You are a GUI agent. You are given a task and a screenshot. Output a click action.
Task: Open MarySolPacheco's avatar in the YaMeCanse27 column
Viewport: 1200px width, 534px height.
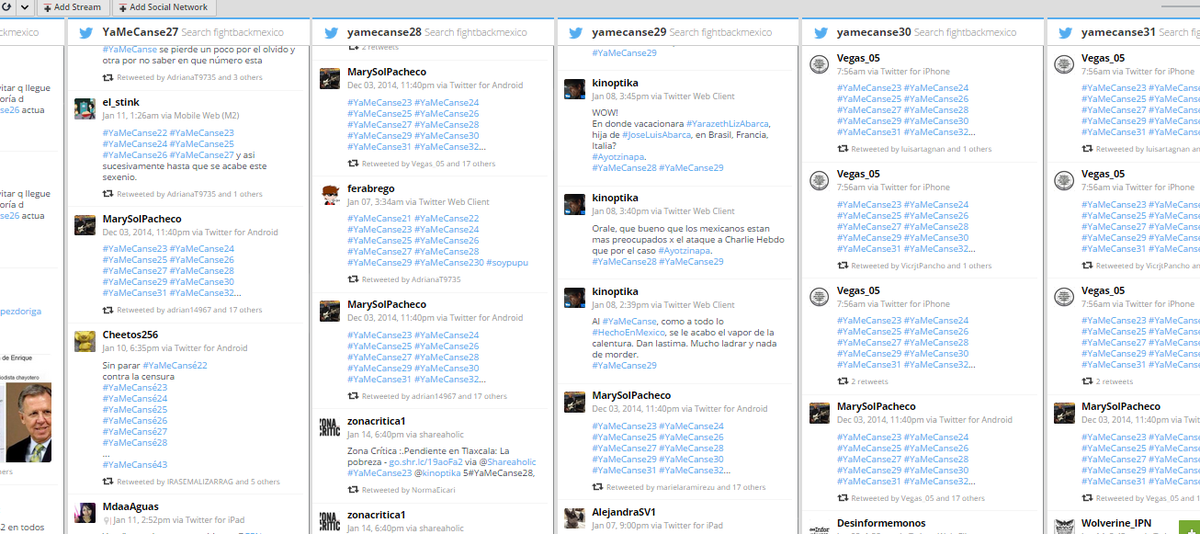pyautogui.click(x=85, y=225)
